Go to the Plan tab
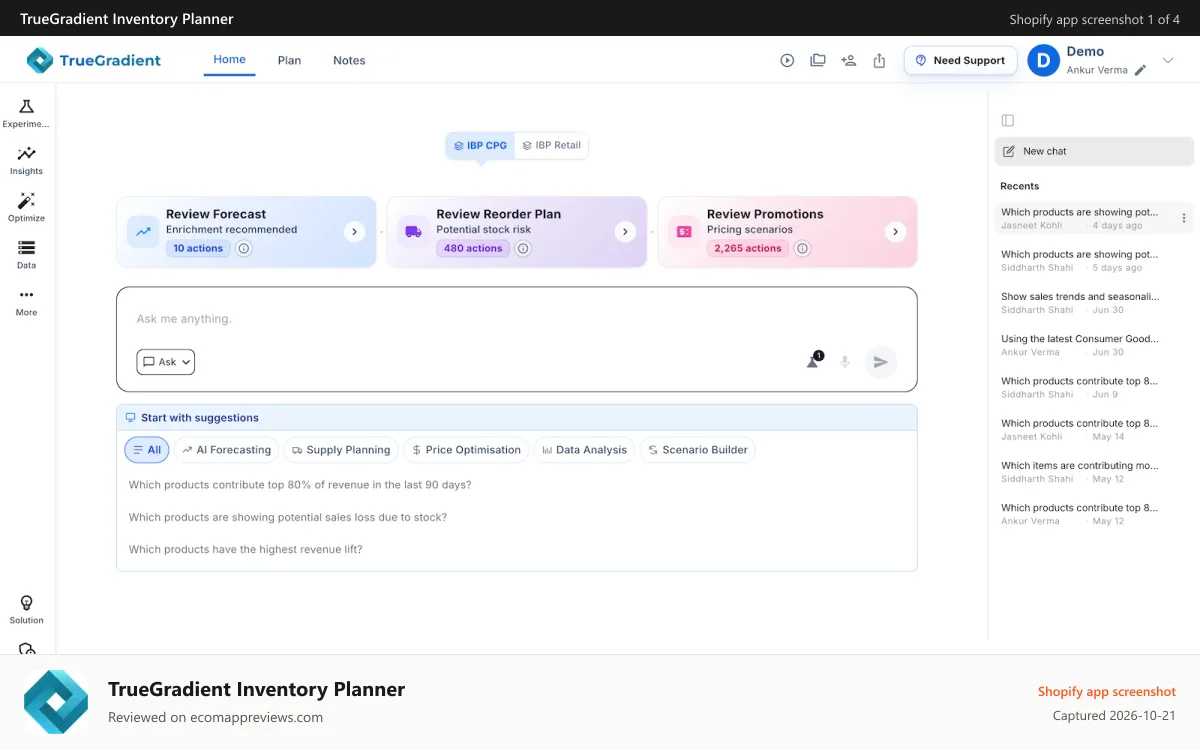 (289, 60)
